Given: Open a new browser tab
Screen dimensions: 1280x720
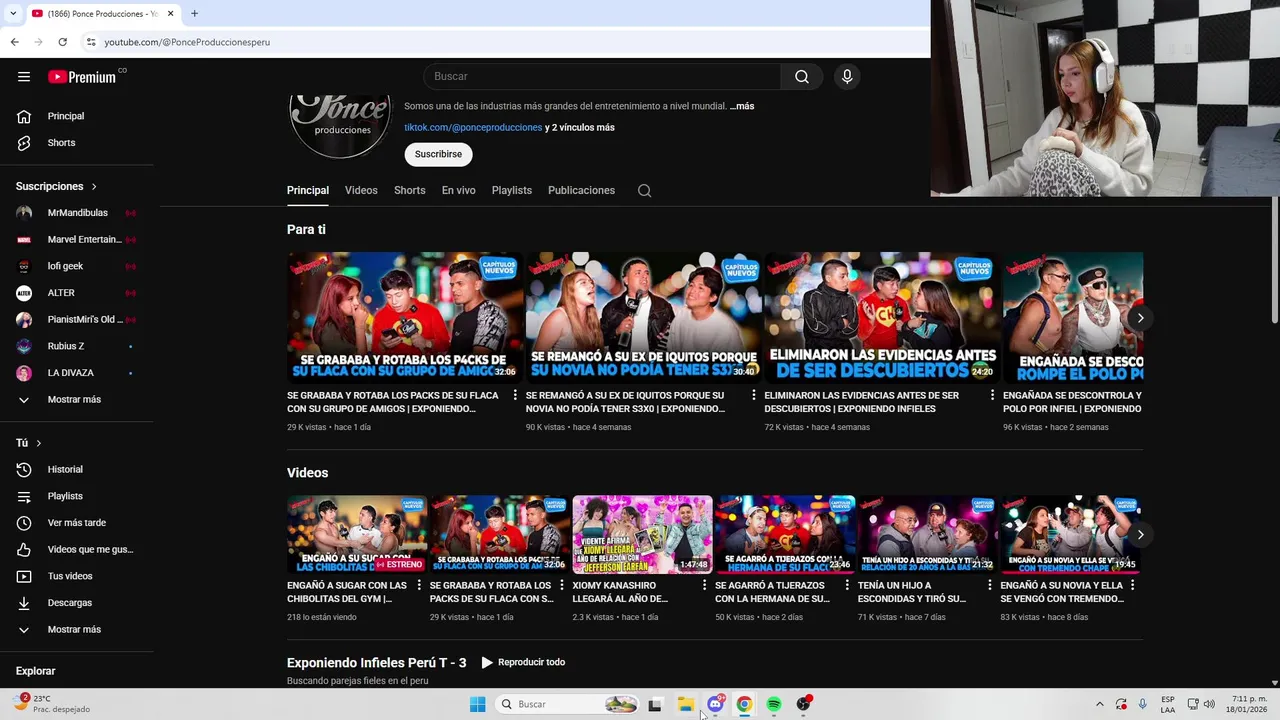Looking at the screenshot, I should coord(194,14).
